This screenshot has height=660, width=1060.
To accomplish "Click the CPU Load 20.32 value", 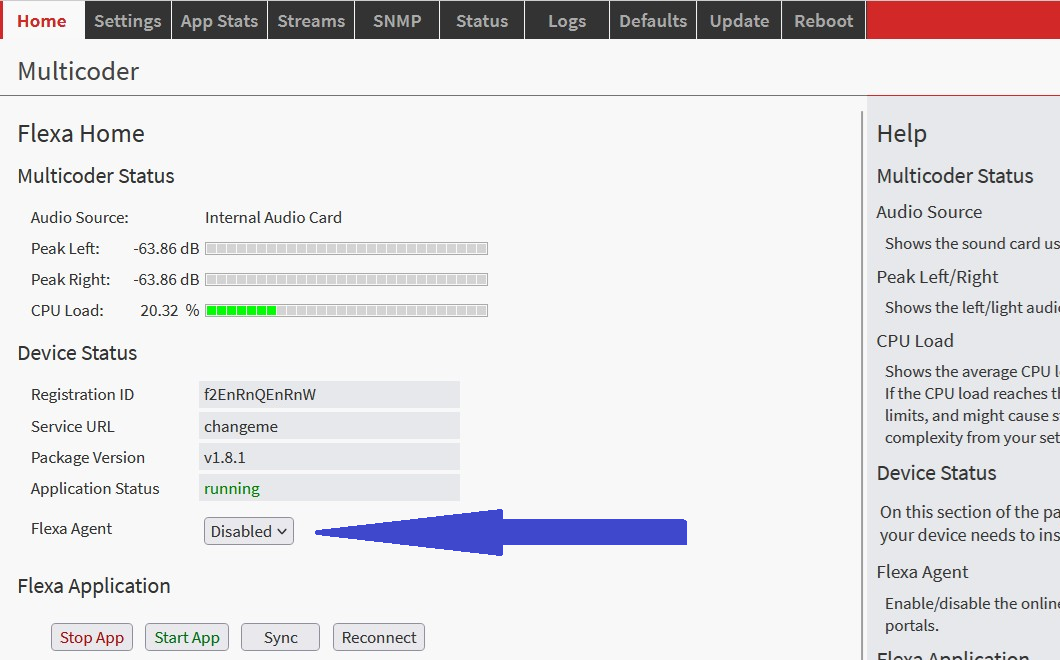I will [x=160, y=310].
